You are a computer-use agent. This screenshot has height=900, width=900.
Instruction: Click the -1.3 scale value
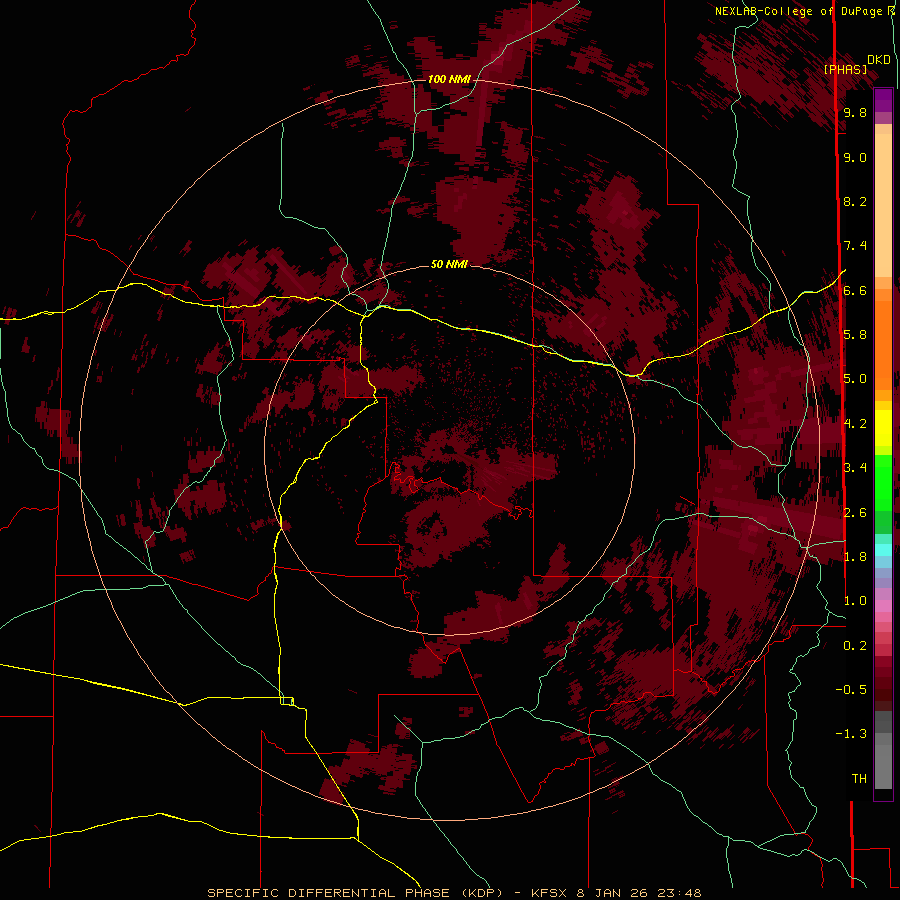851,734
